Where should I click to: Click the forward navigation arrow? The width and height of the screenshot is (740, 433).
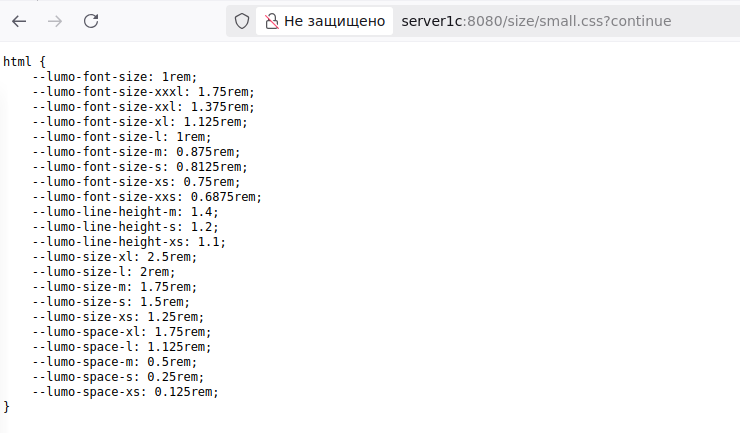click(x=55, y=21)
